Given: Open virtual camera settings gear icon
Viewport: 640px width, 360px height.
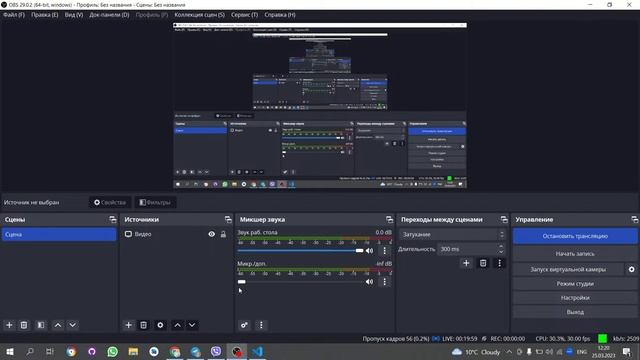Looking at the screenshot, I should [631, 269].
